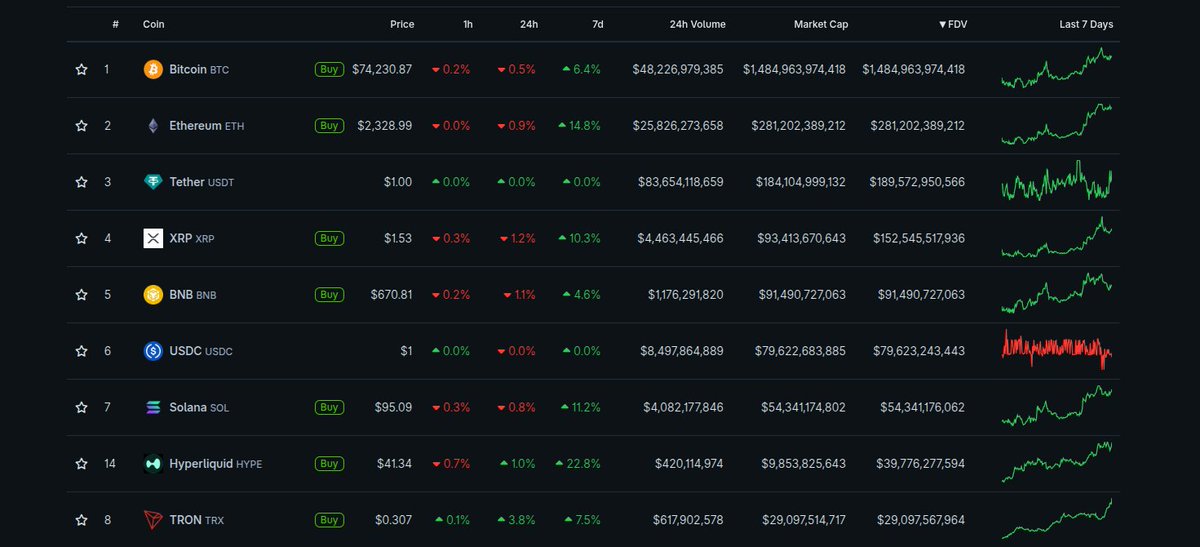Open the Bitcoin BTC coin link
Screen dimensions: 1200x547
pyautogui.click(x=199, y=70)
